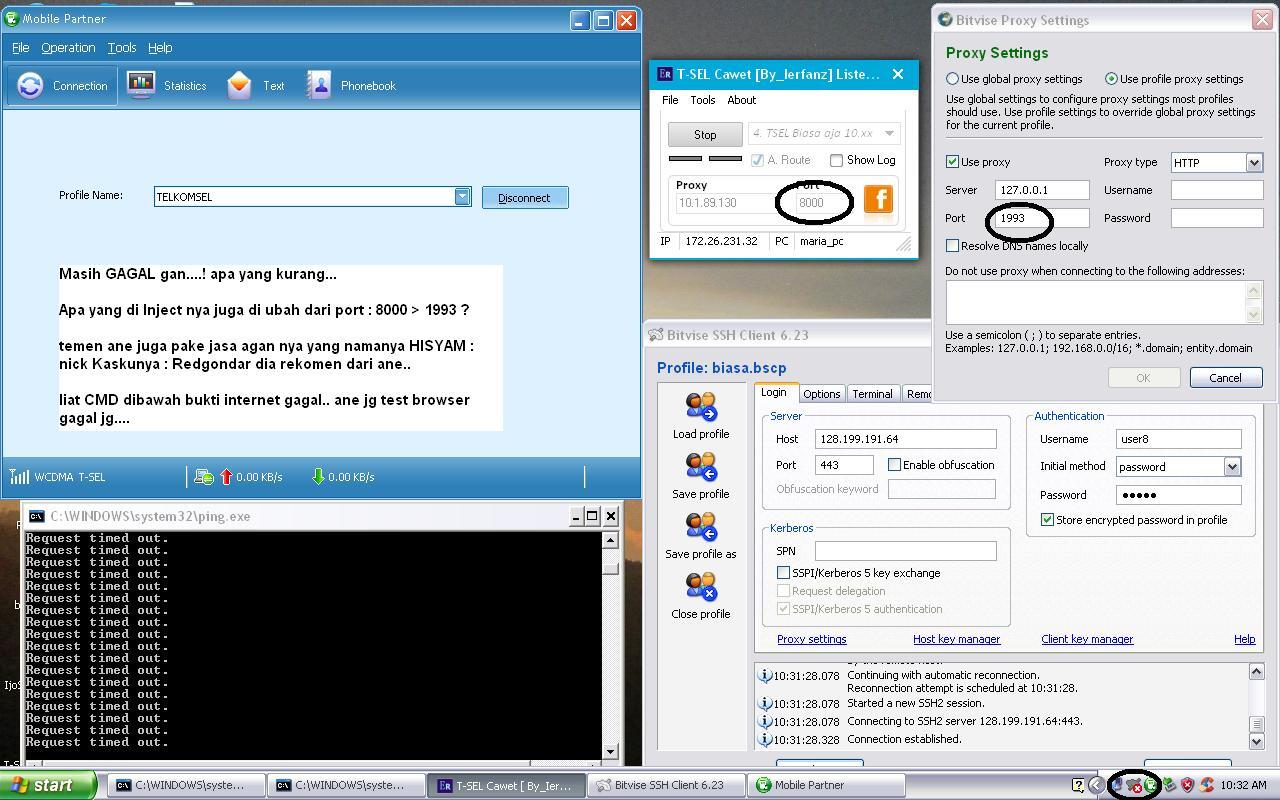Click the Disconnect button
1280x800 pixels.
pos(525,198)
